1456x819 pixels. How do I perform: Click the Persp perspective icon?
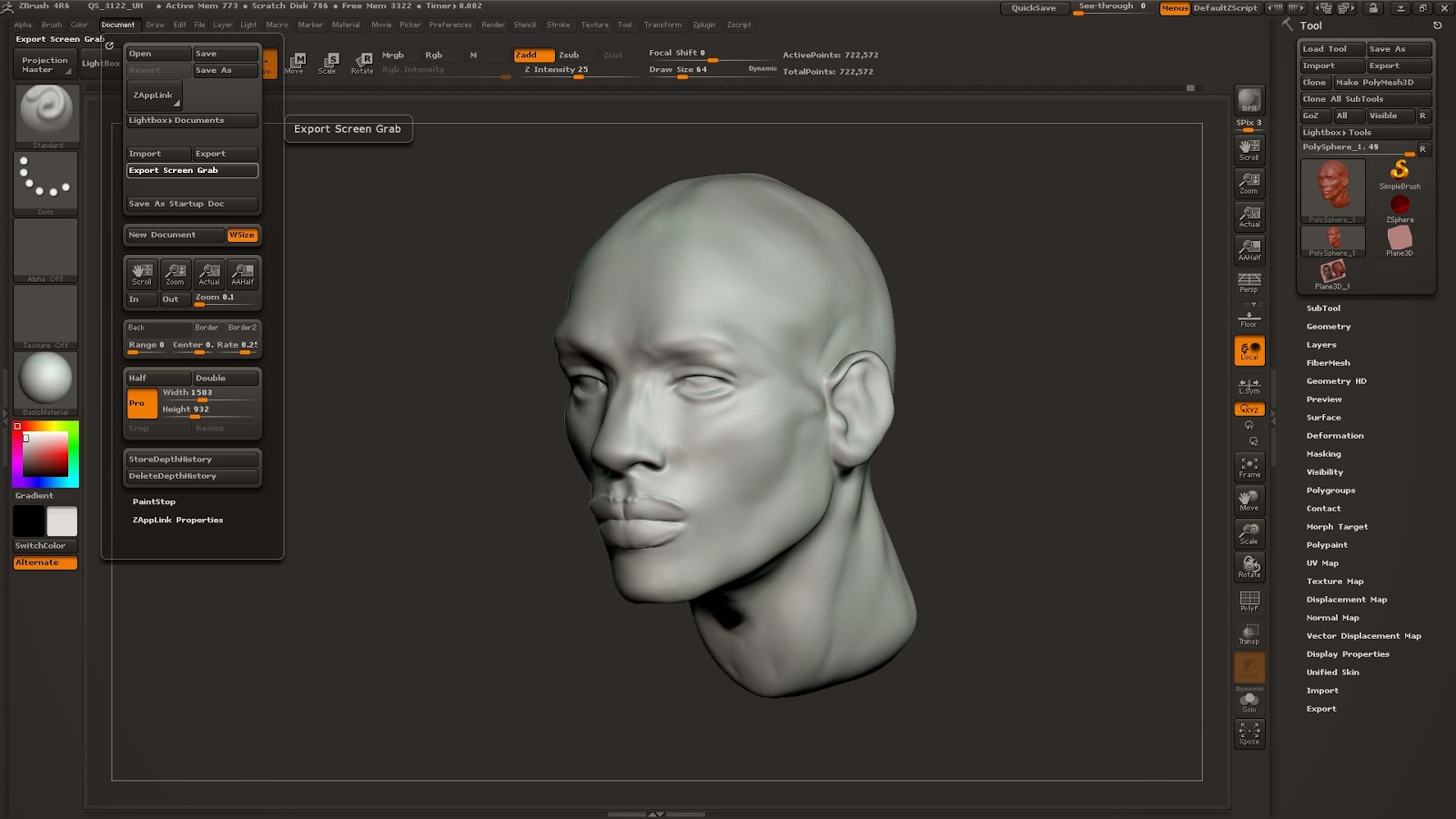click(x=1249, y=283)
